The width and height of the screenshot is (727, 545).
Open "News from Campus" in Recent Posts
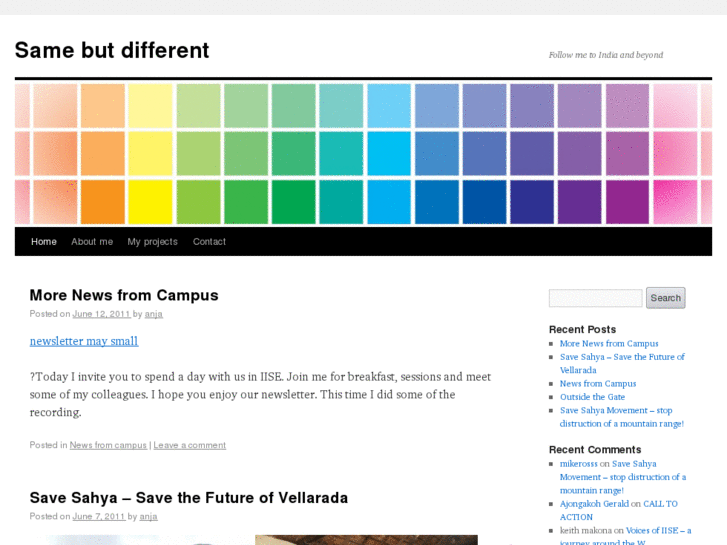coord(598,384)
